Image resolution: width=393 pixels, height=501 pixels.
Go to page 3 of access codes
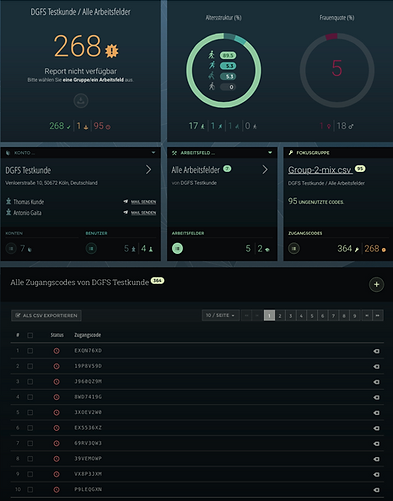click(291, 315)
